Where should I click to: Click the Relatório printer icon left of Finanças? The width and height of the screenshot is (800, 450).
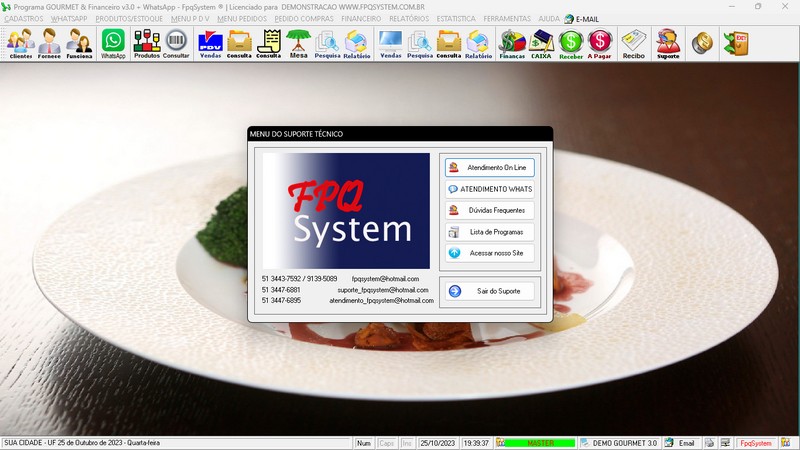478,44
